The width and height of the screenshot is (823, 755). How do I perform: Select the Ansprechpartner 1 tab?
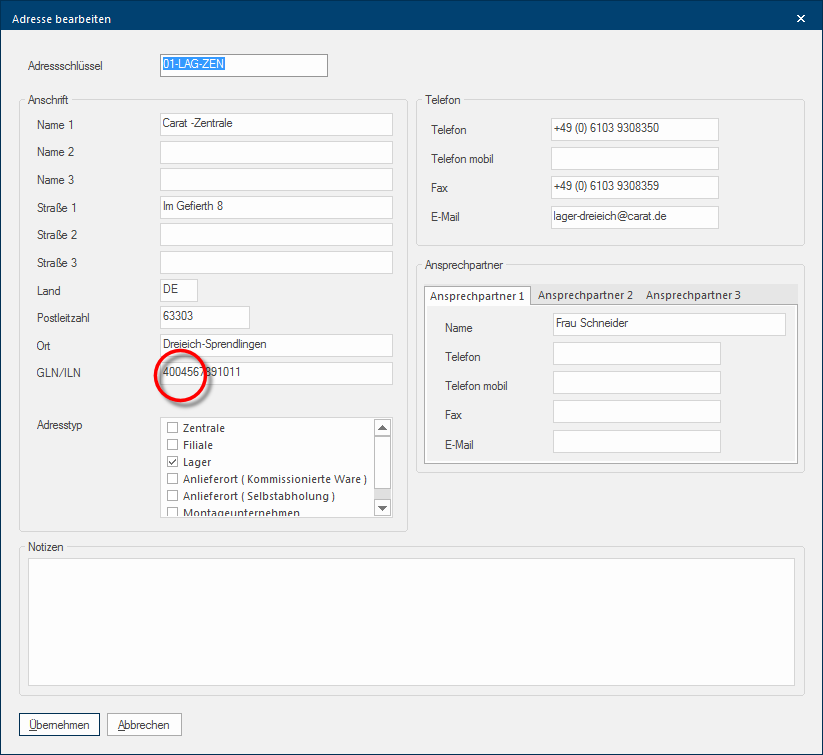coord(476,296)
